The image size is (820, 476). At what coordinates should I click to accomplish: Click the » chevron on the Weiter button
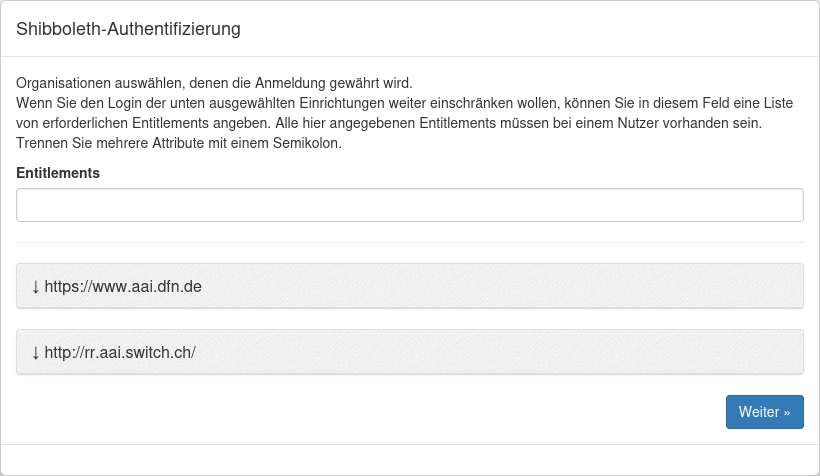(x=787, y=412)
